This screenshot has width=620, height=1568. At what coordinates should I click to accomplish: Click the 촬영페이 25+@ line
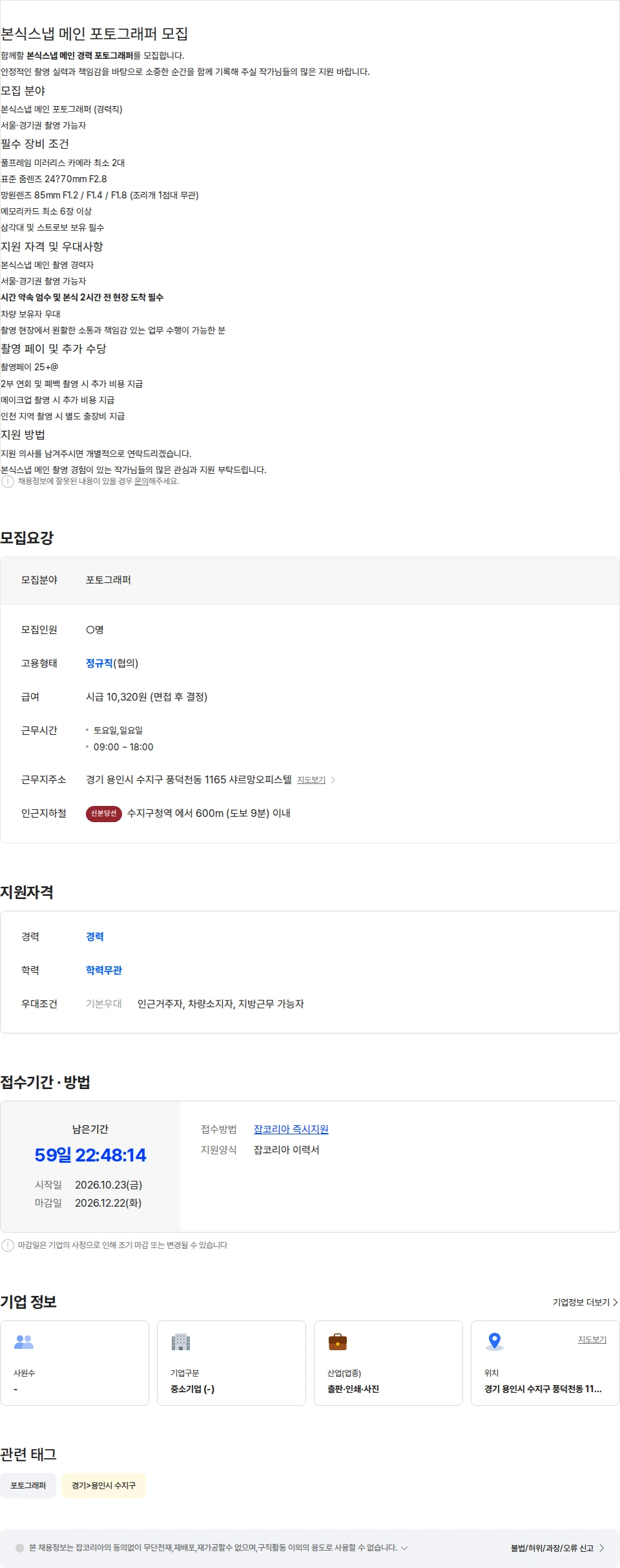(30, 367)
